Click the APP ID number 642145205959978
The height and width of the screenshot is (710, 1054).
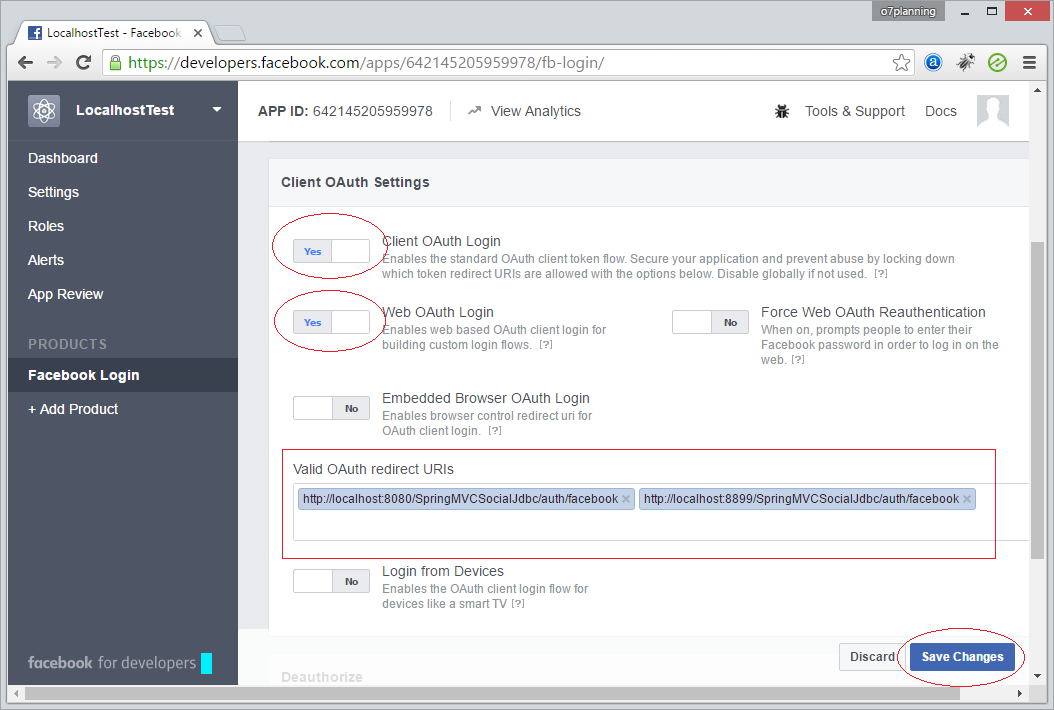click(x=373, y=111)
